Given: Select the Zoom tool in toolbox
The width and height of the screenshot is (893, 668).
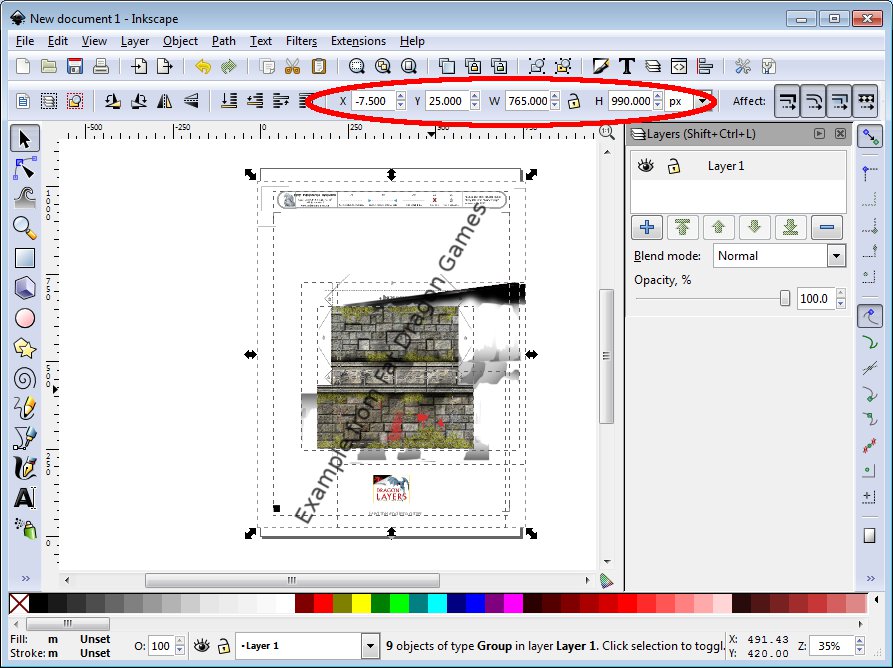Looking at the screenshot, I should [x=25, y=227].
